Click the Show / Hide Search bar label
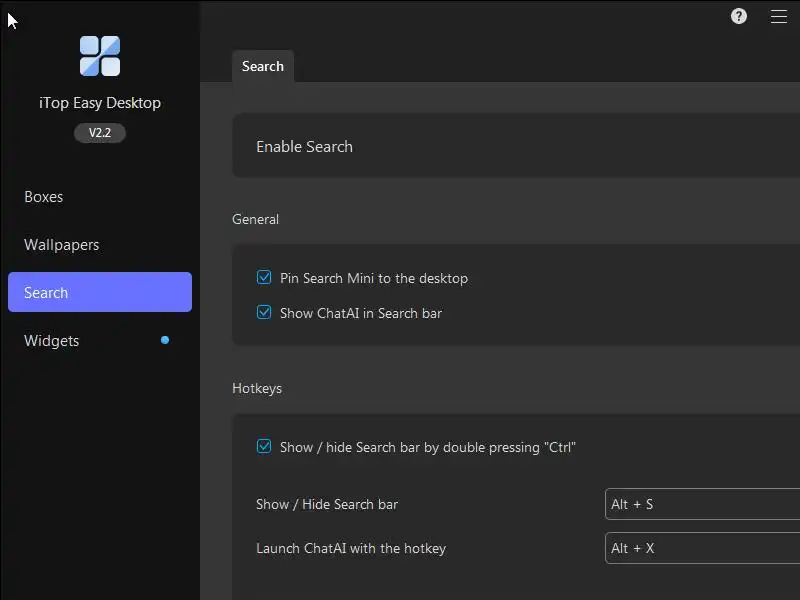Image resolution: width=800 pixels, height=600 pixels. coord(327,504)
